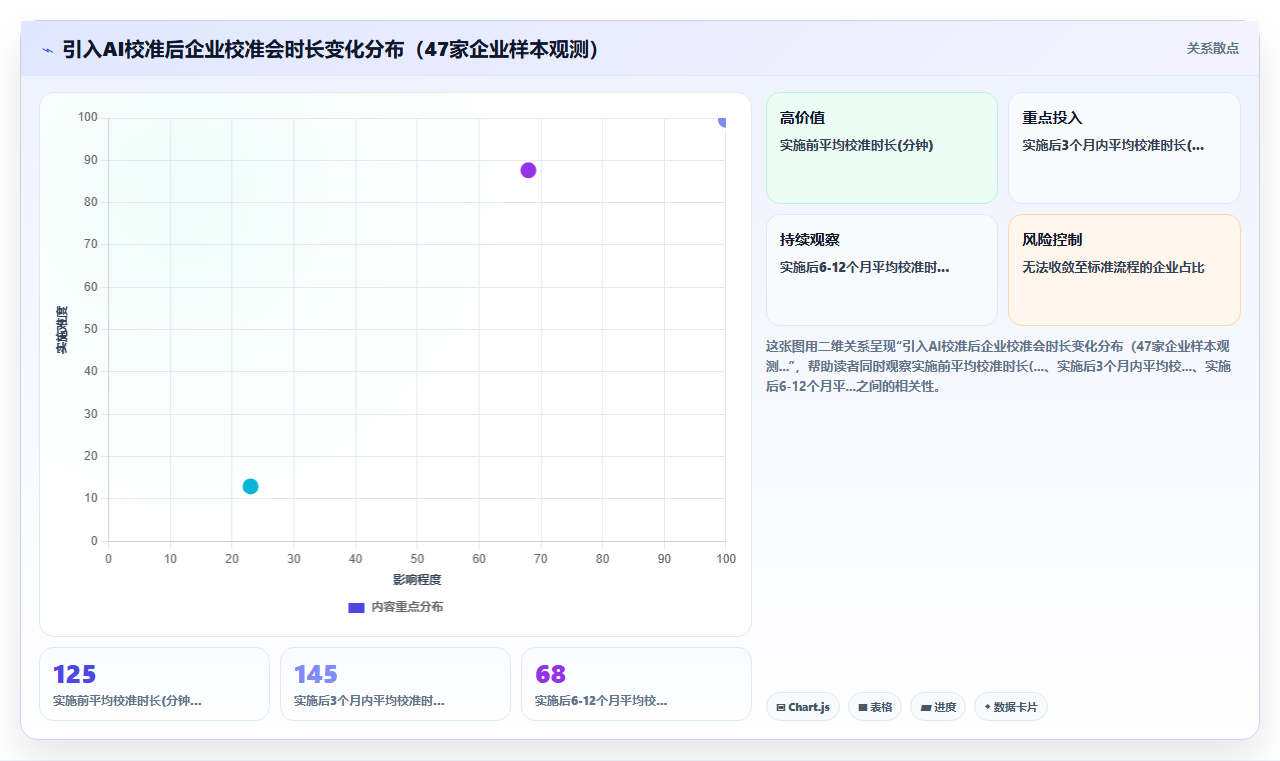Click the 100 tick on the y-axis
The height and width of the screenshot is (761, 1280).
click(88, 118)
